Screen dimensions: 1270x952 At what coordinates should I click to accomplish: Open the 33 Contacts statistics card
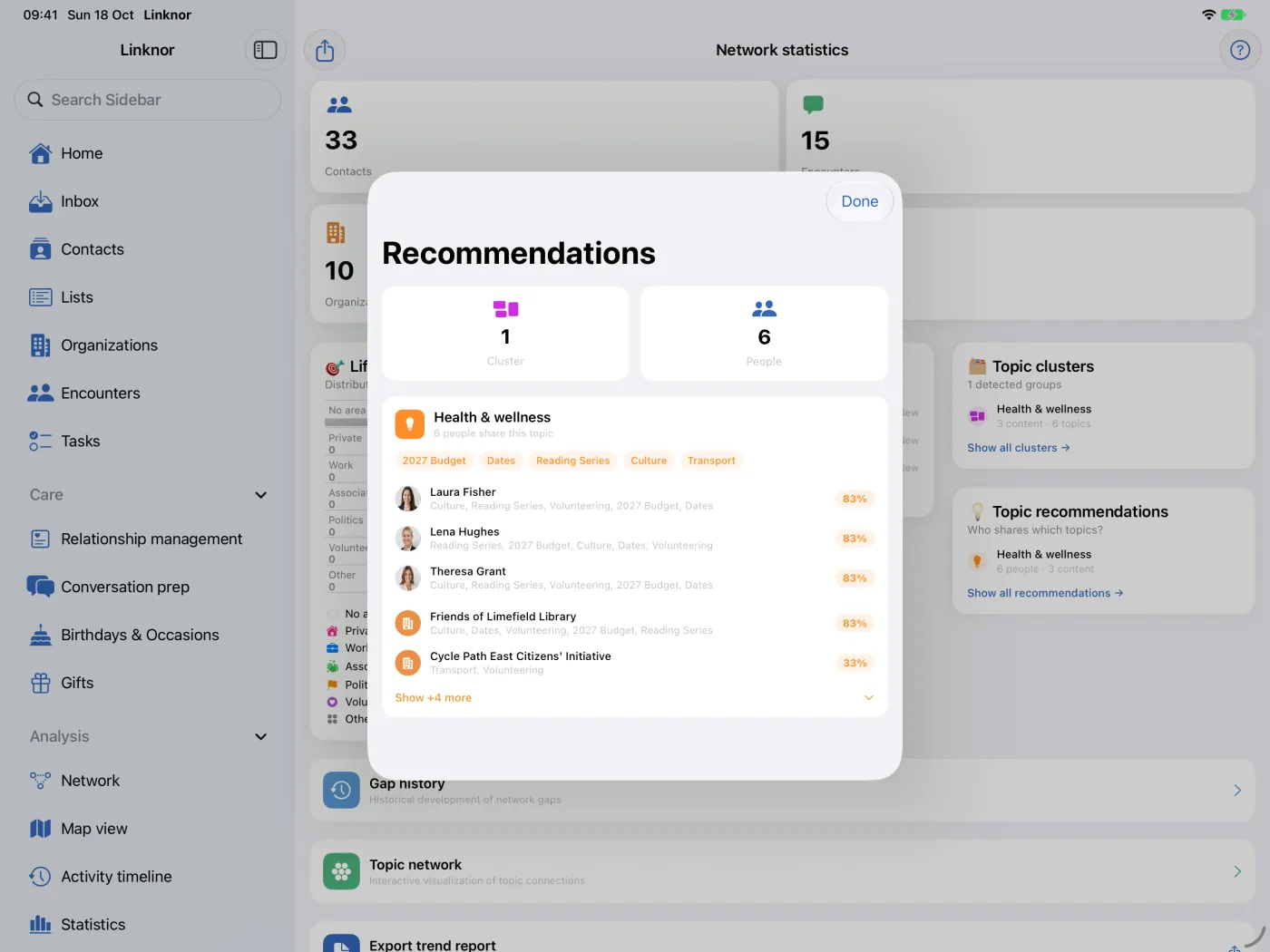[544, 136]
